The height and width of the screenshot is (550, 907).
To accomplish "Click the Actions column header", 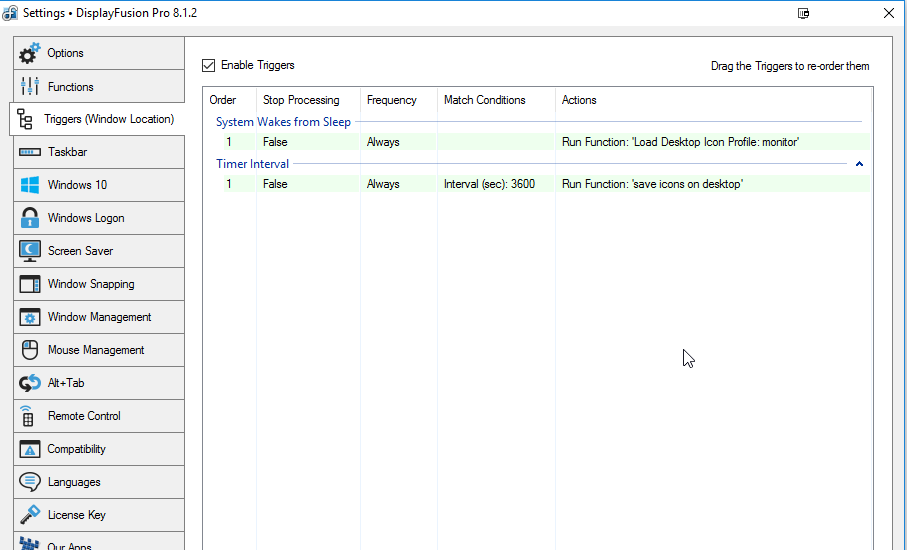I will (579, 100).
